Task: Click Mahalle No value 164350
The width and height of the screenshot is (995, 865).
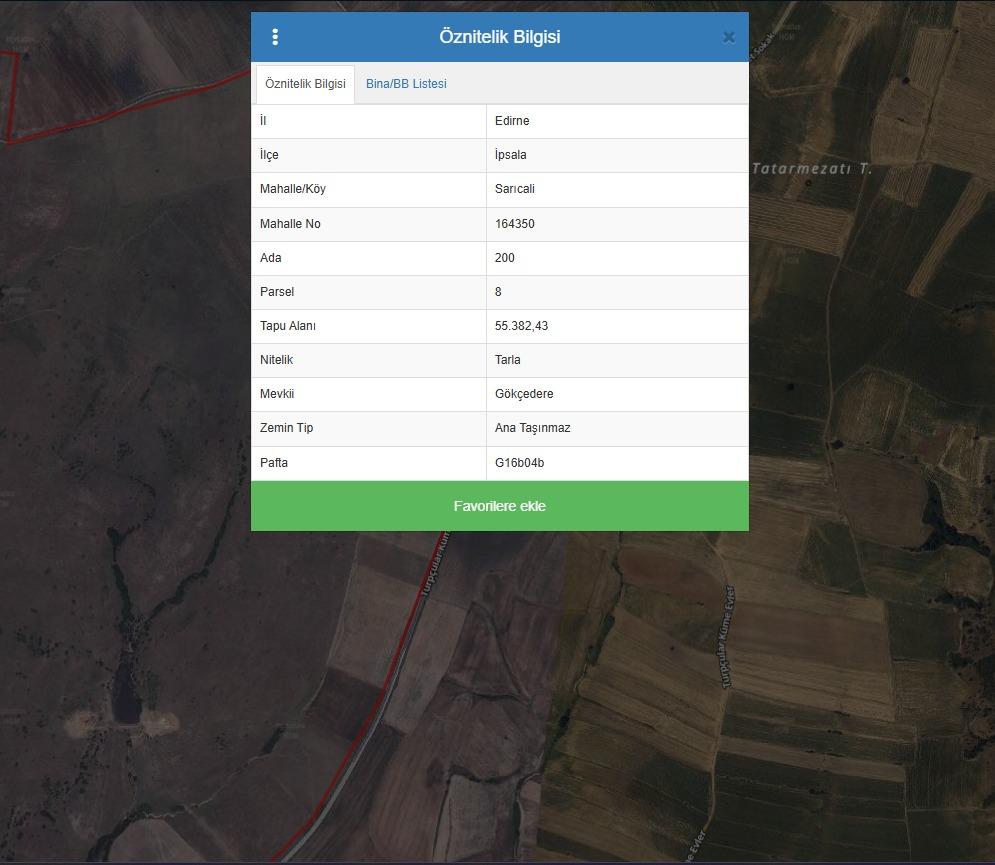Action: pyautogui.click(x=515, y=224)
